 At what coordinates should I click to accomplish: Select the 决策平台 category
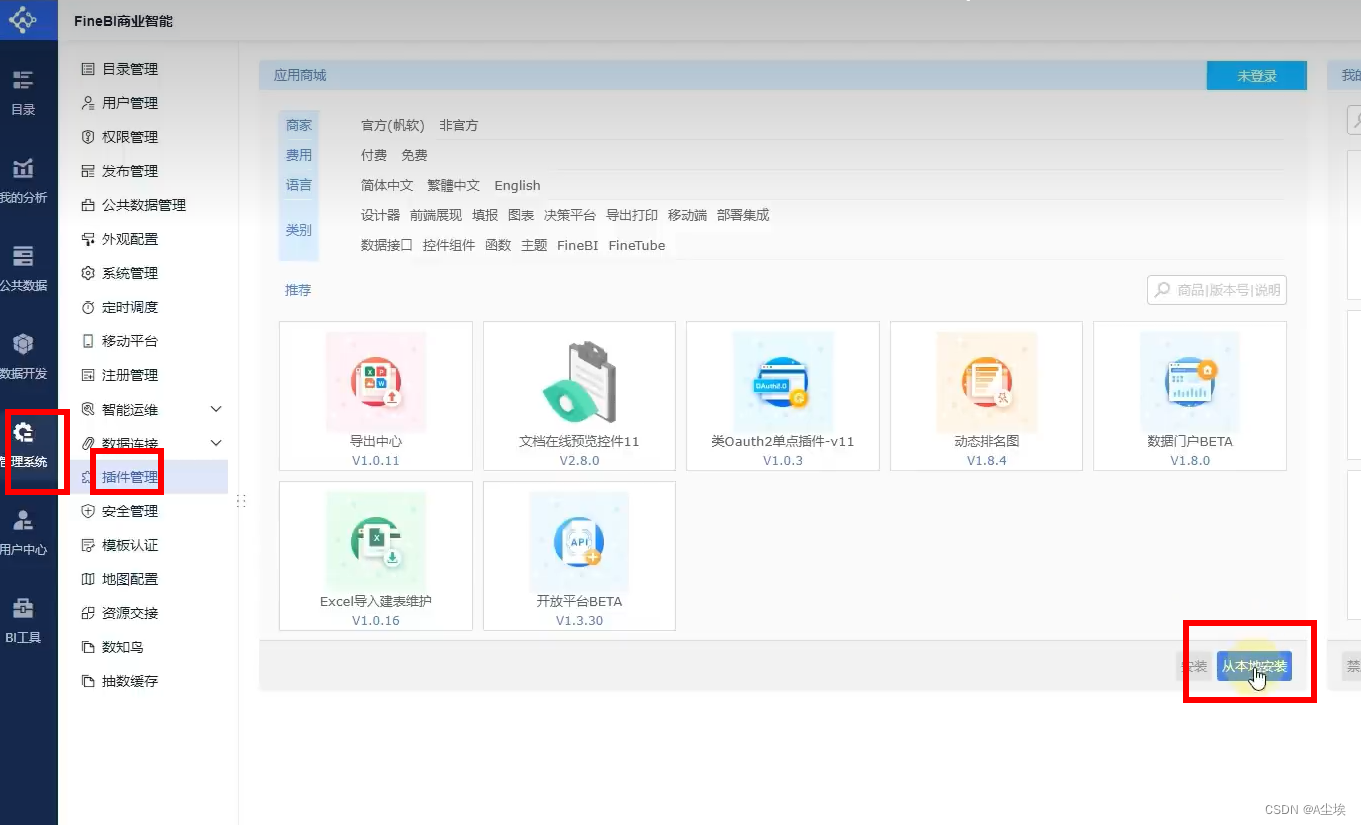(x=570, y=215)
